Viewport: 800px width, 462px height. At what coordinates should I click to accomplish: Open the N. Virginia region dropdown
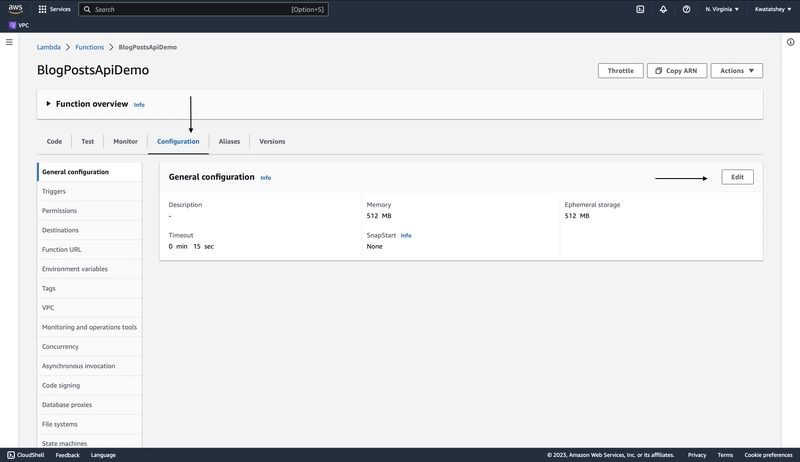(722, 9)
